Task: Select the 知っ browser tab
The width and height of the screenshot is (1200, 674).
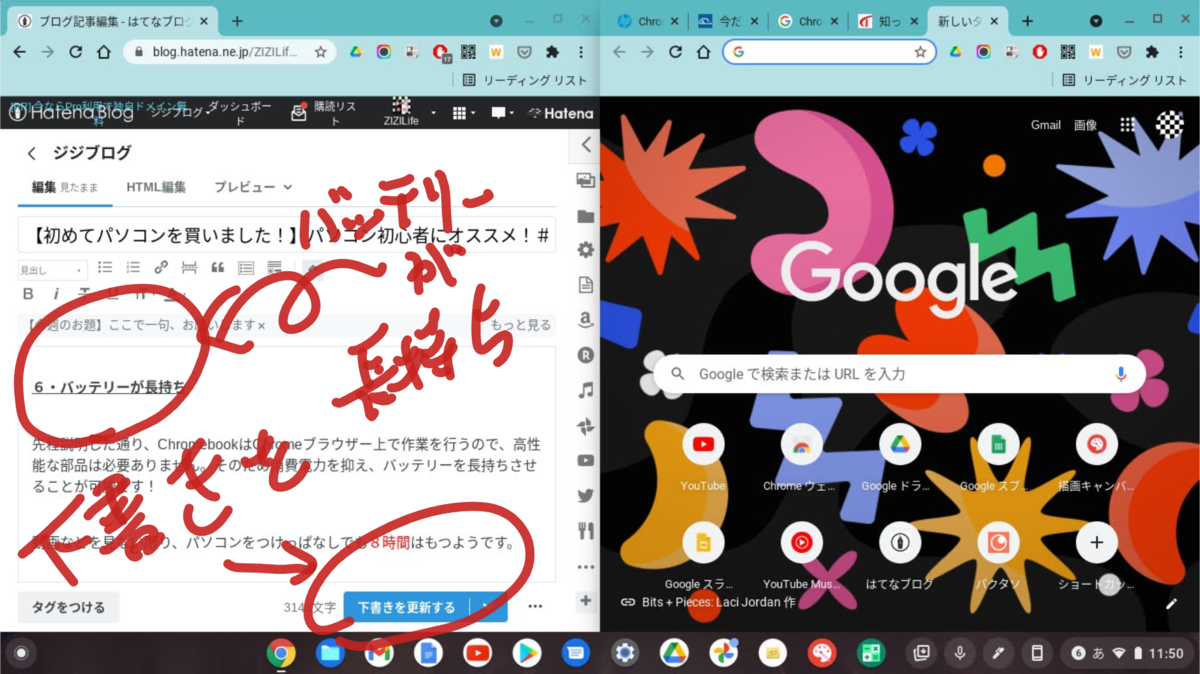Action: point(887,21)
